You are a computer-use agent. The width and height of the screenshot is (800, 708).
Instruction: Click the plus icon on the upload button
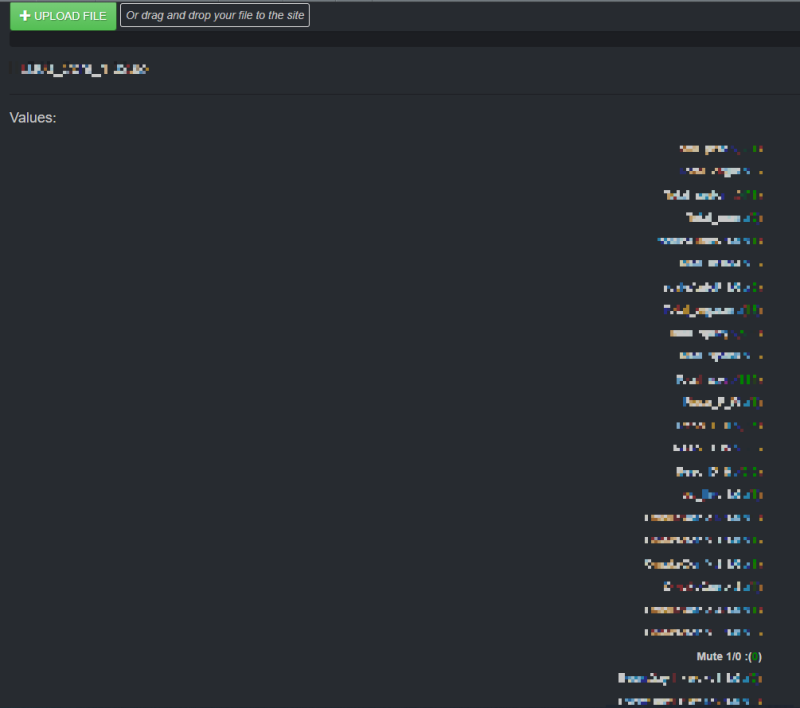coord(25,16)
